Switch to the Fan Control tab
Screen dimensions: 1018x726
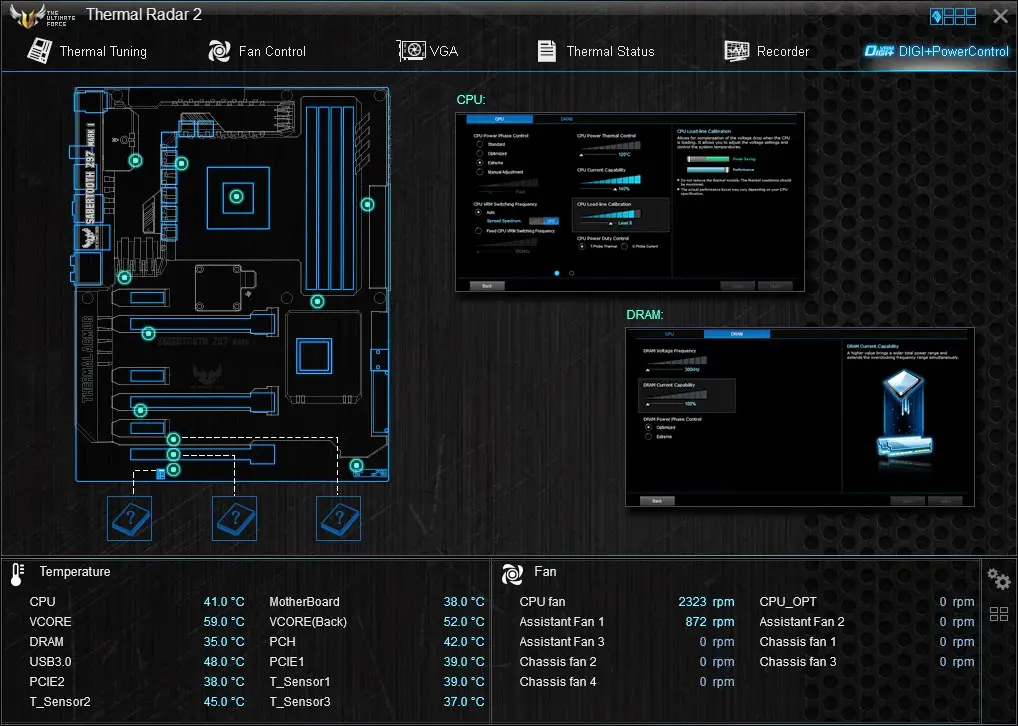[x=256, y=51]
